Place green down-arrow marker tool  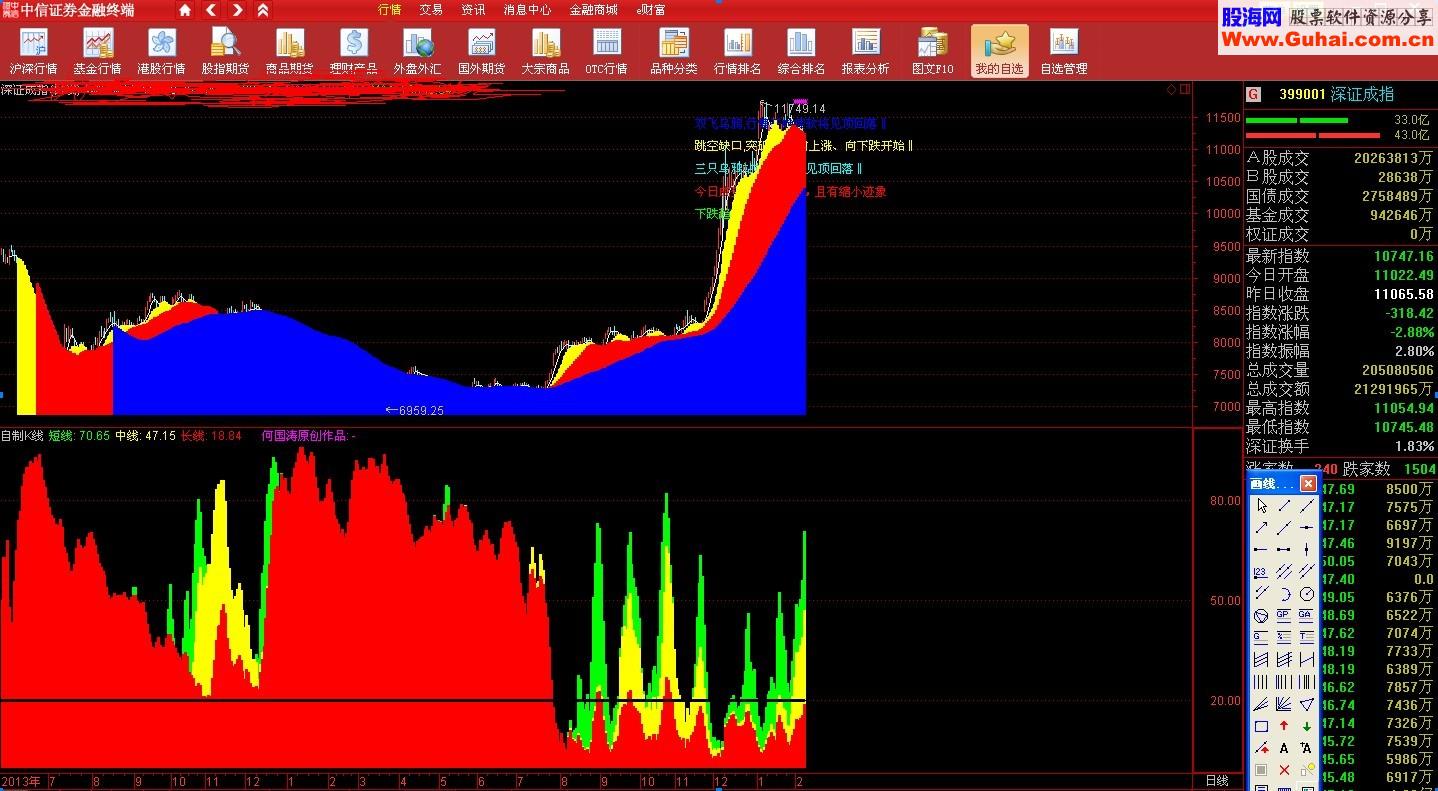1307,726
